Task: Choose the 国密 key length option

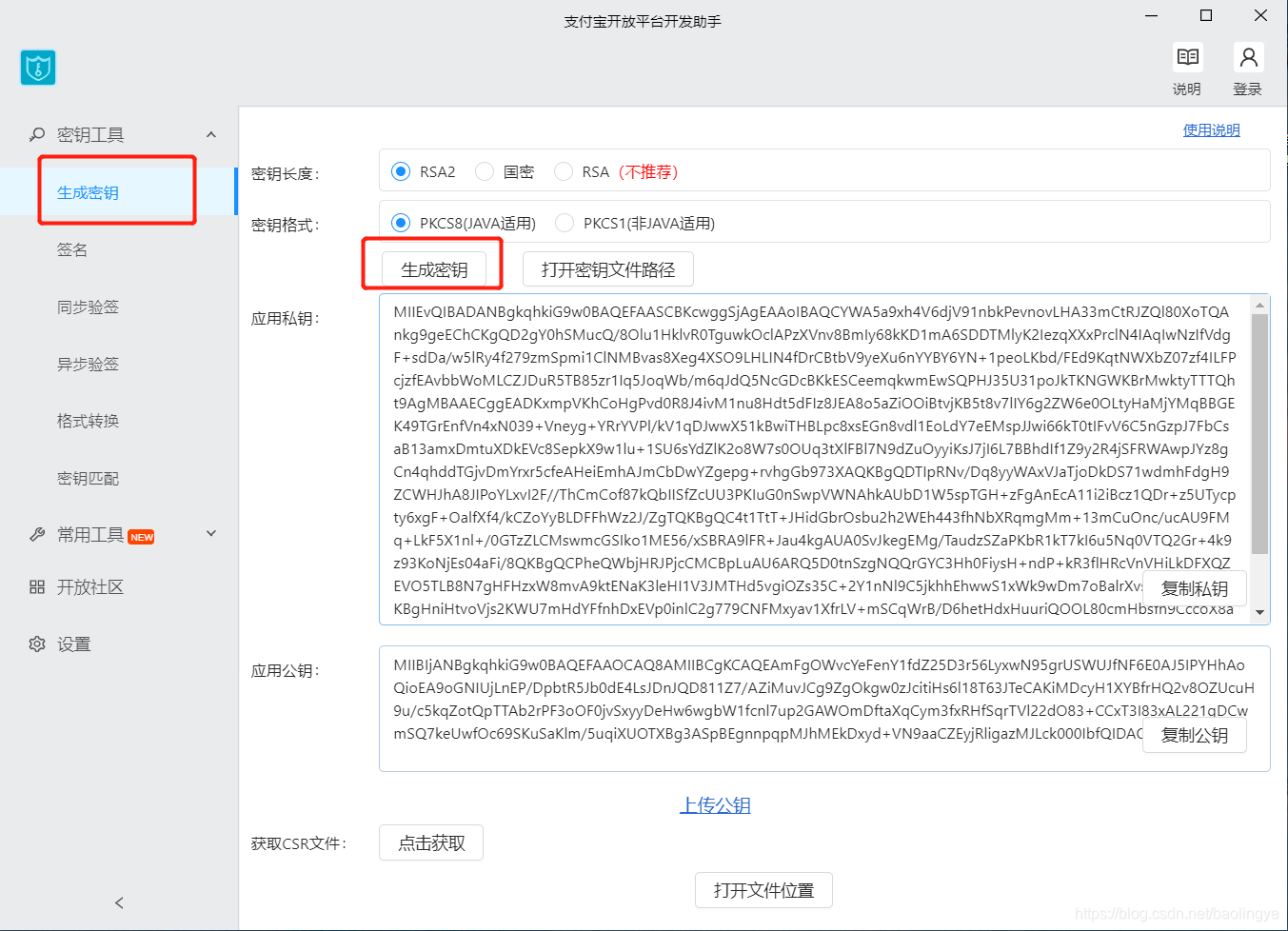Action: click(485, 171)
